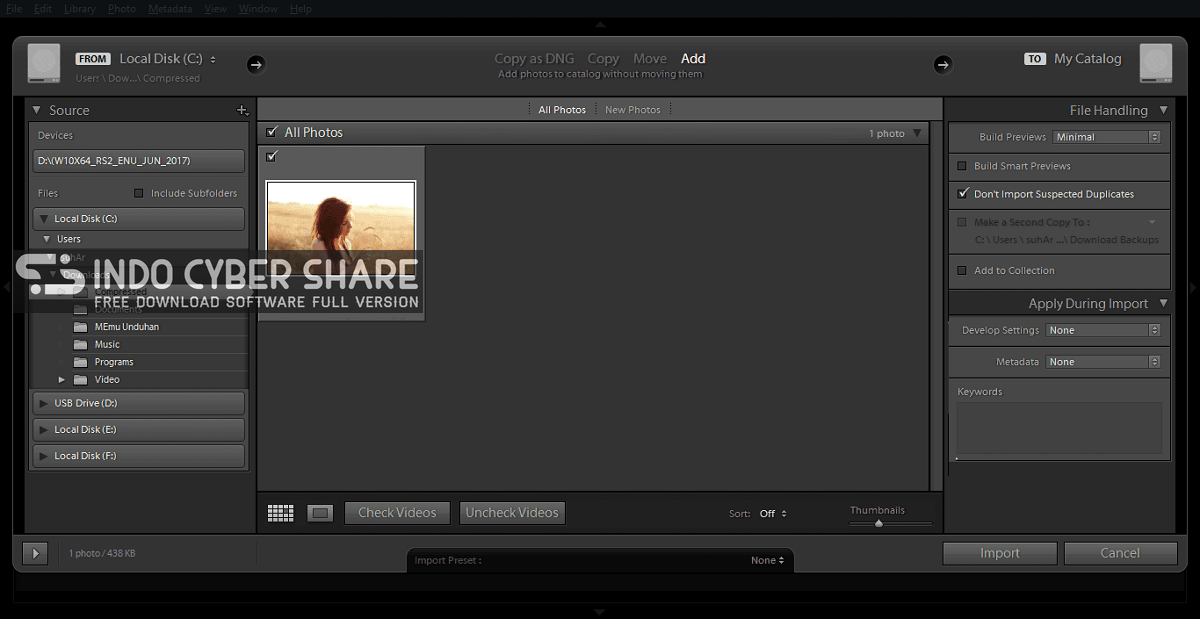The width and height of the screenshot is (1200, 619).
Task: Add a source with the plus icon
Action: [242, 110]
